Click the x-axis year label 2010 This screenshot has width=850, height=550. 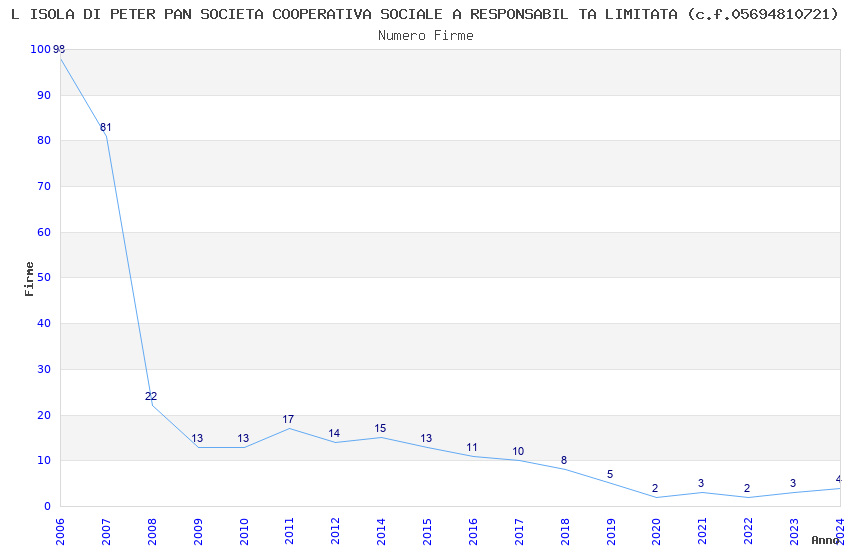tap(243, 532)
